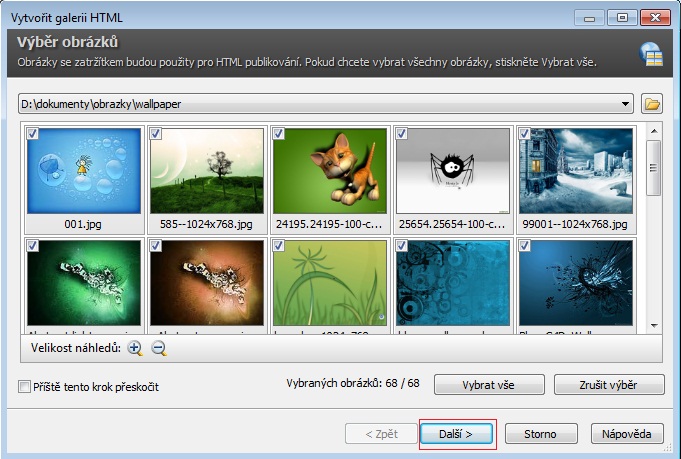Deselect the cartoon cat image checkbox
This screenshot has height=459, width=681.
coord(278,134)
